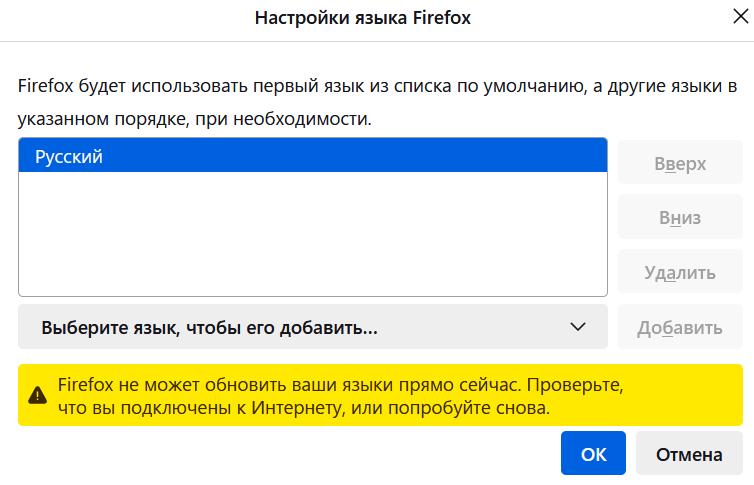This screenshot has height=485, width=754.
Task: Click the Добавить button
Action: click(x=680, y=327)
